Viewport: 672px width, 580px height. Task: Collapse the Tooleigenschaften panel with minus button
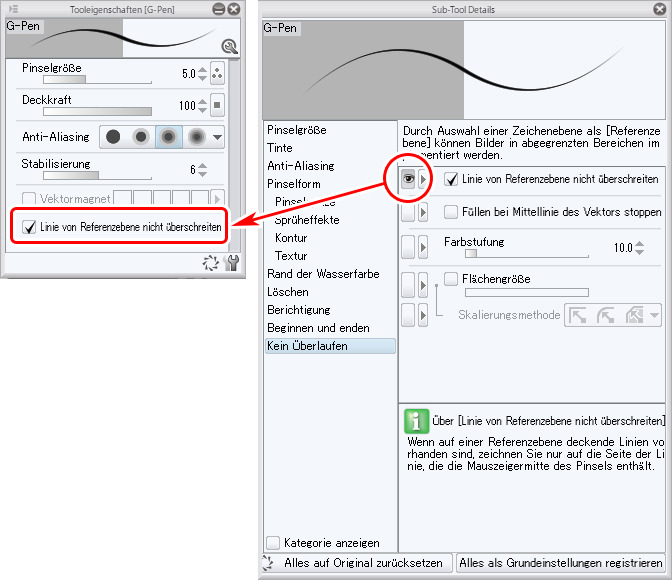tap(219, 9)
